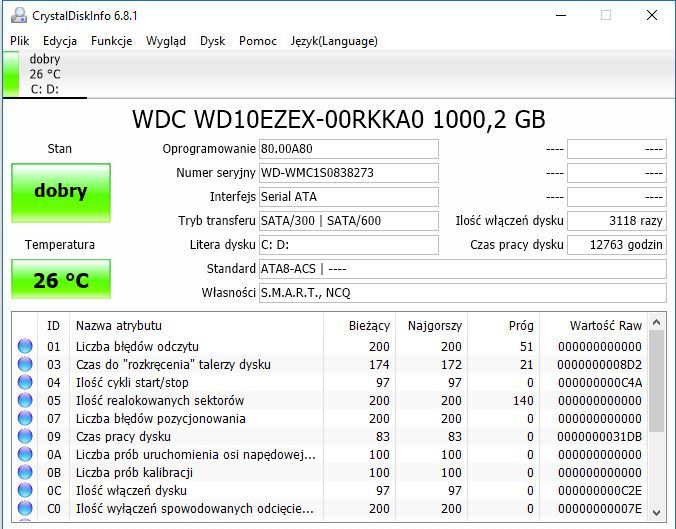This screenshot has width=676, height=529.
Task: Click power-on hours field 12763 godzin
Action: (x=617, y=245)
